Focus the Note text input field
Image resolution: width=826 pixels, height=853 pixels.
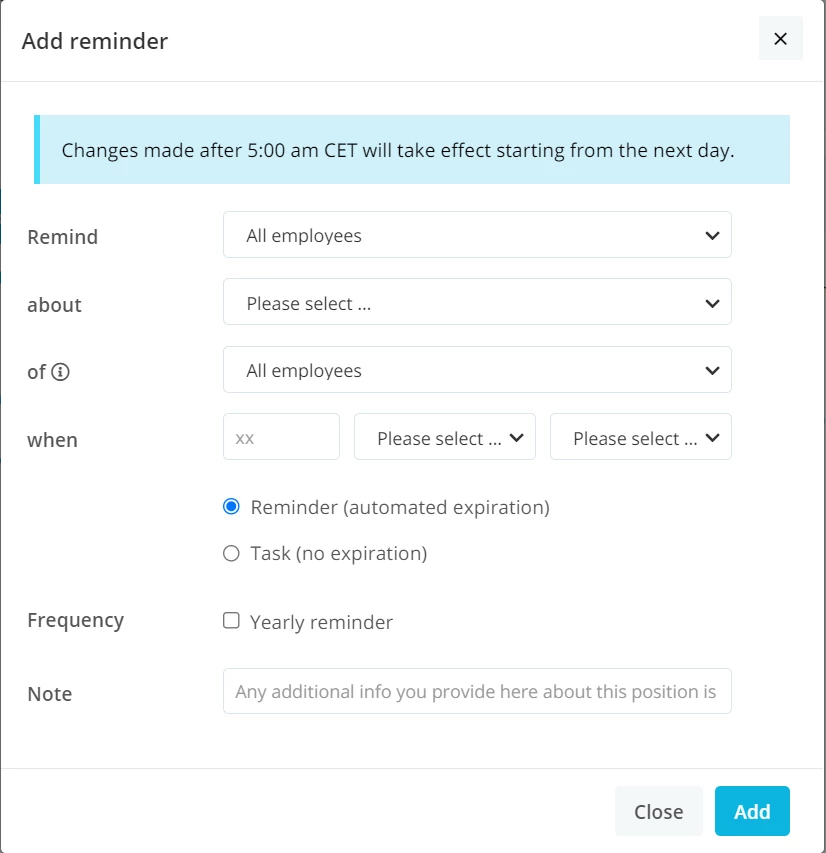point(477,691)
